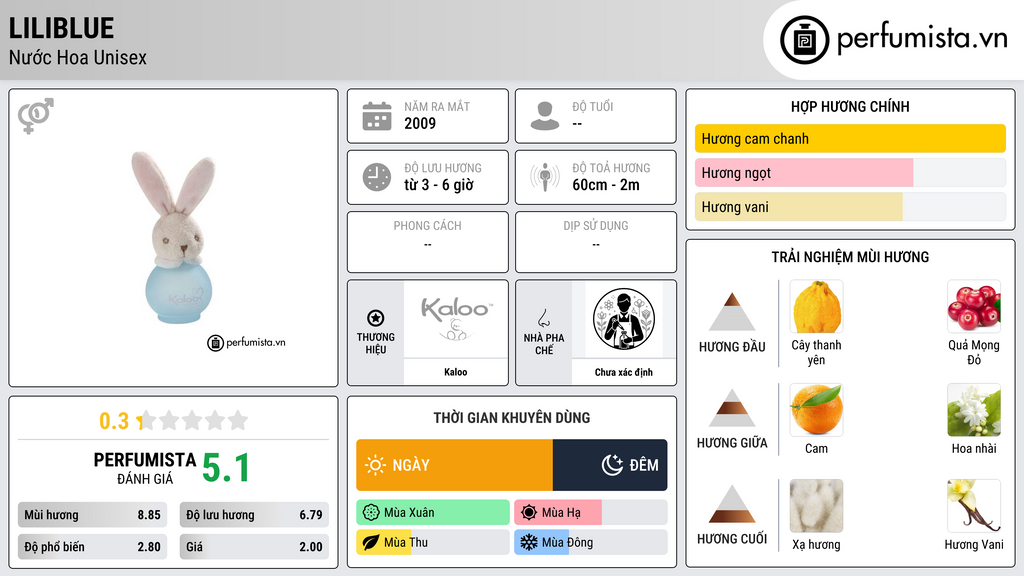Click the Xạ hương note label
The image size is (1024, 576).
(x=816, y=545)
